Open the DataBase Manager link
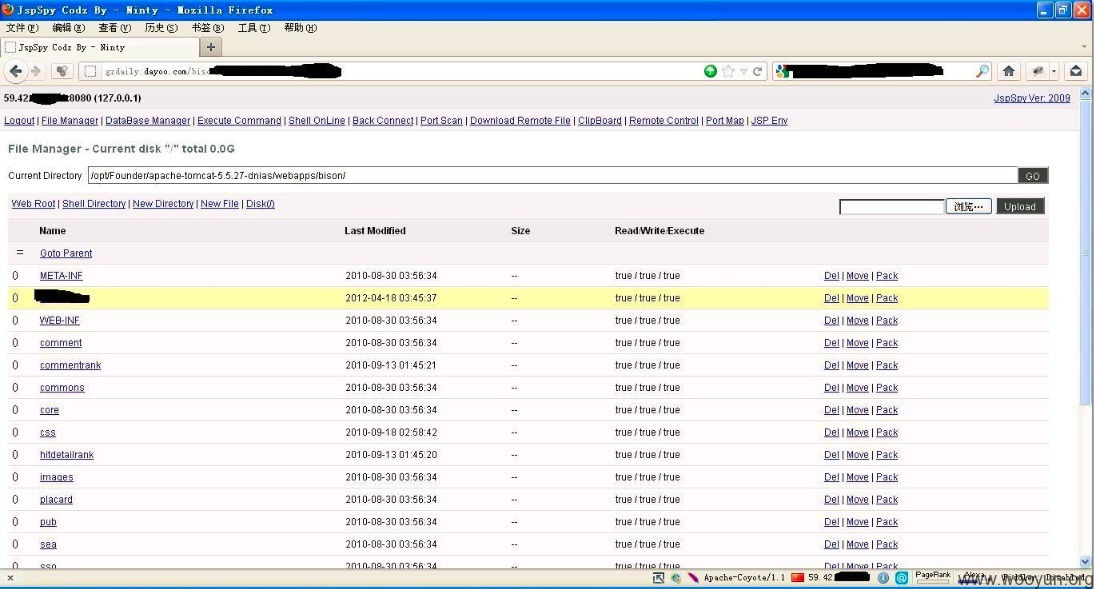Viewport: 1094px width, 589px height. pyautogui.click(x=147, y=121)
